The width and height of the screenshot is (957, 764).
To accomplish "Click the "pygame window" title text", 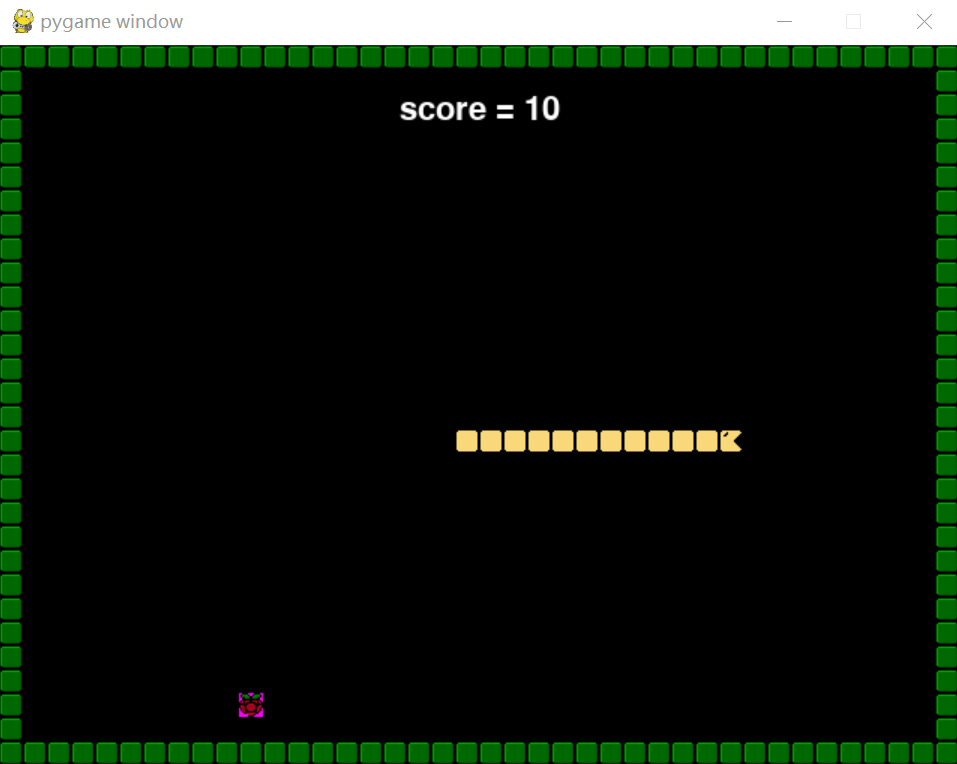I will 112,22.
